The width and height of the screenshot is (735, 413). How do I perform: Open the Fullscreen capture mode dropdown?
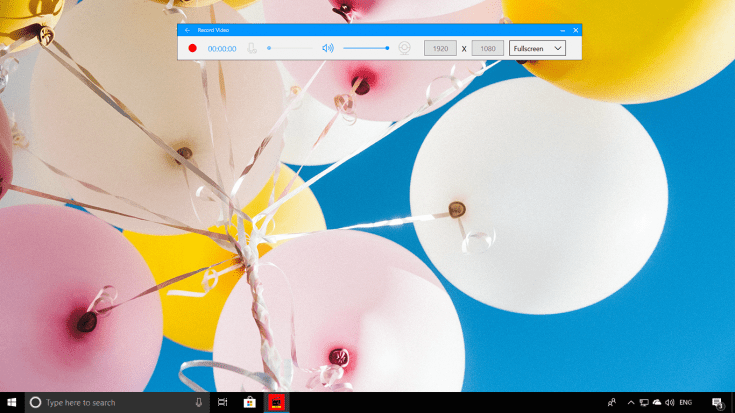tap(537, 48)
